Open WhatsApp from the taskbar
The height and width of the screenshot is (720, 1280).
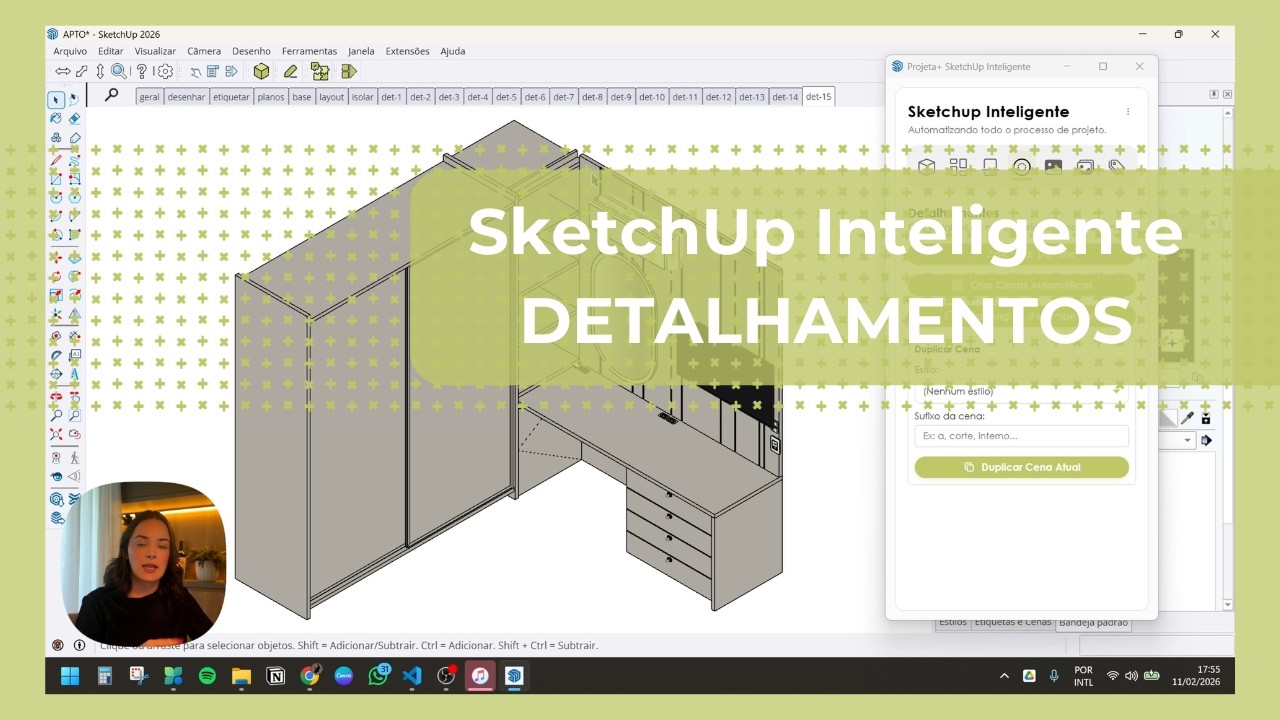click(x=378, y=676)
